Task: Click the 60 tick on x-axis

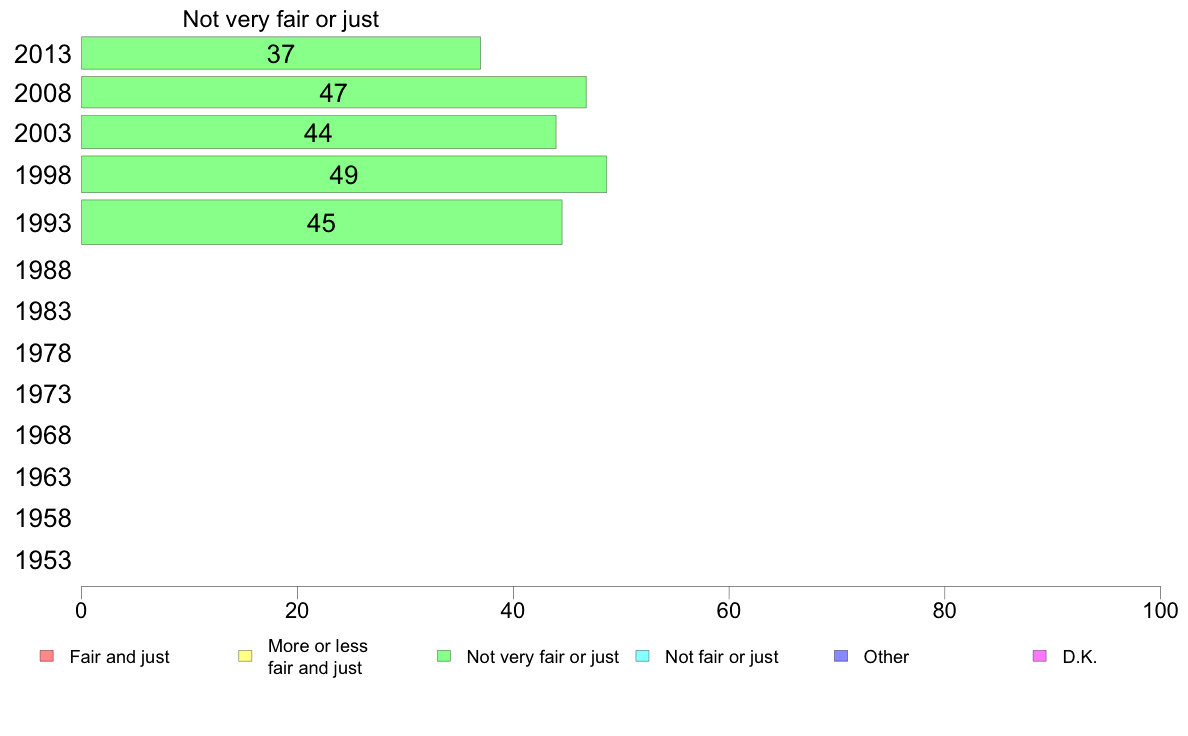Action: (729, 611)
